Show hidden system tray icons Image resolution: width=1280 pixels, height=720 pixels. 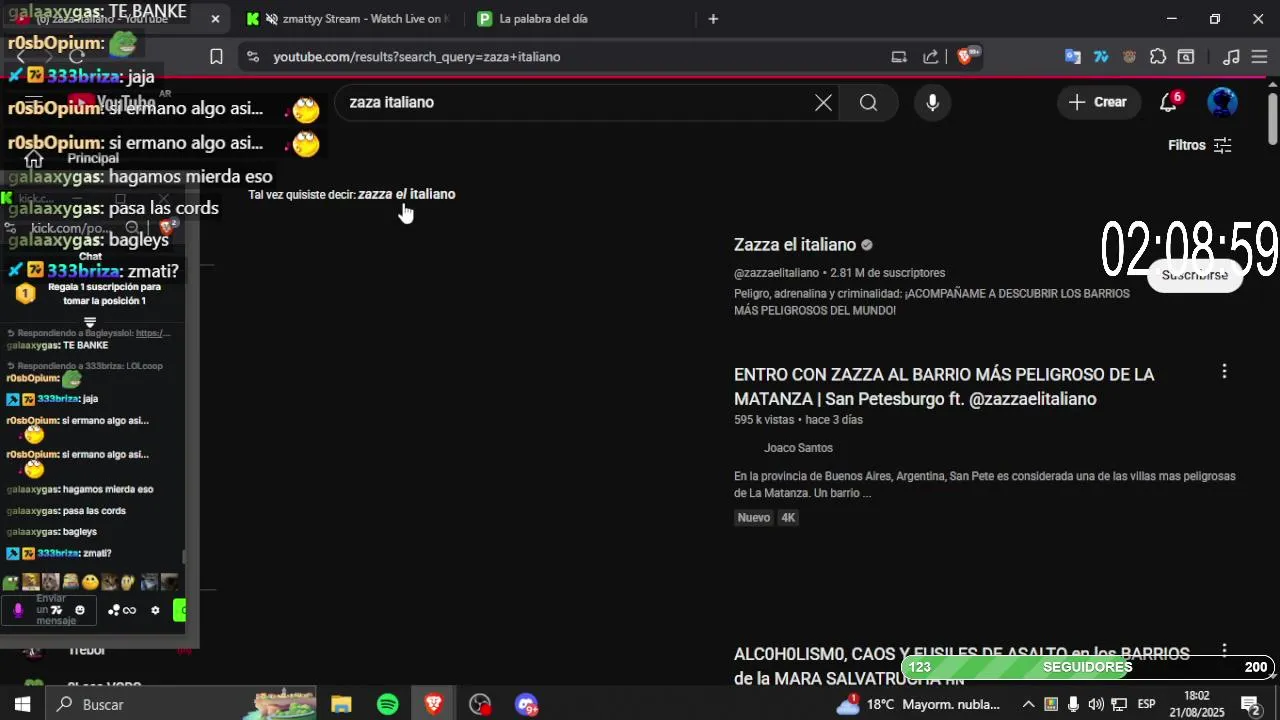pos(1027,705)
